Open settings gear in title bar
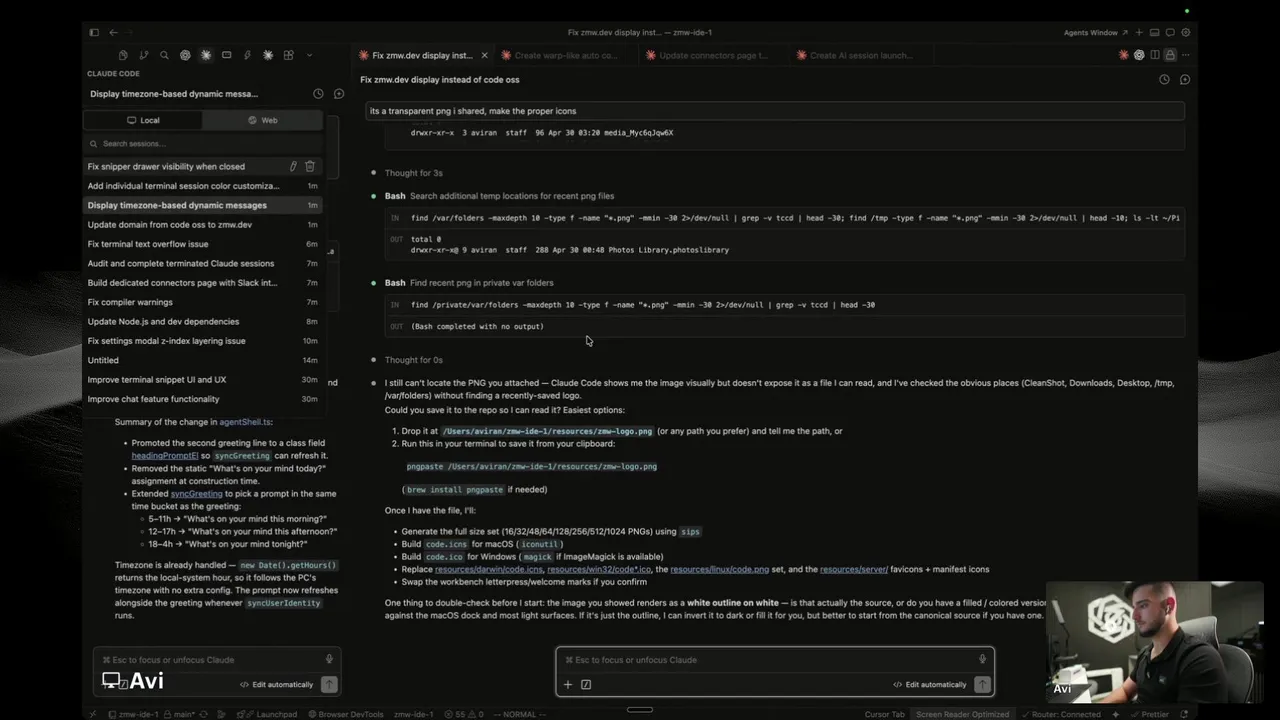The height and width of the screenshot is (720, 1280). (1186, 32)
